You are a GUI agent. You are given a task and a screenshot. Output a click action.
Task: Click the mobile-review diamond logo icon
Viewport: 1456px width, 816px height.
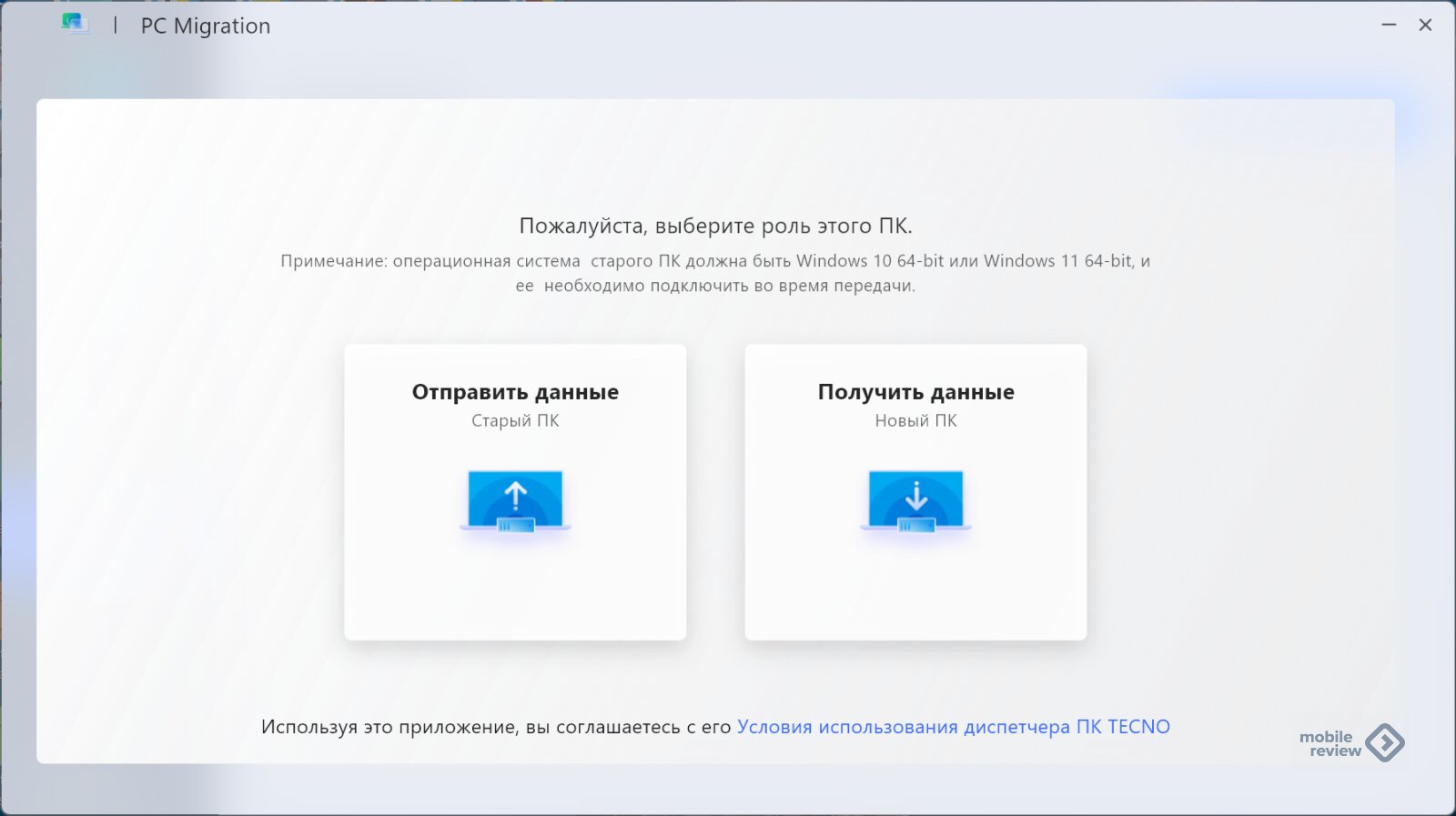1385,743
